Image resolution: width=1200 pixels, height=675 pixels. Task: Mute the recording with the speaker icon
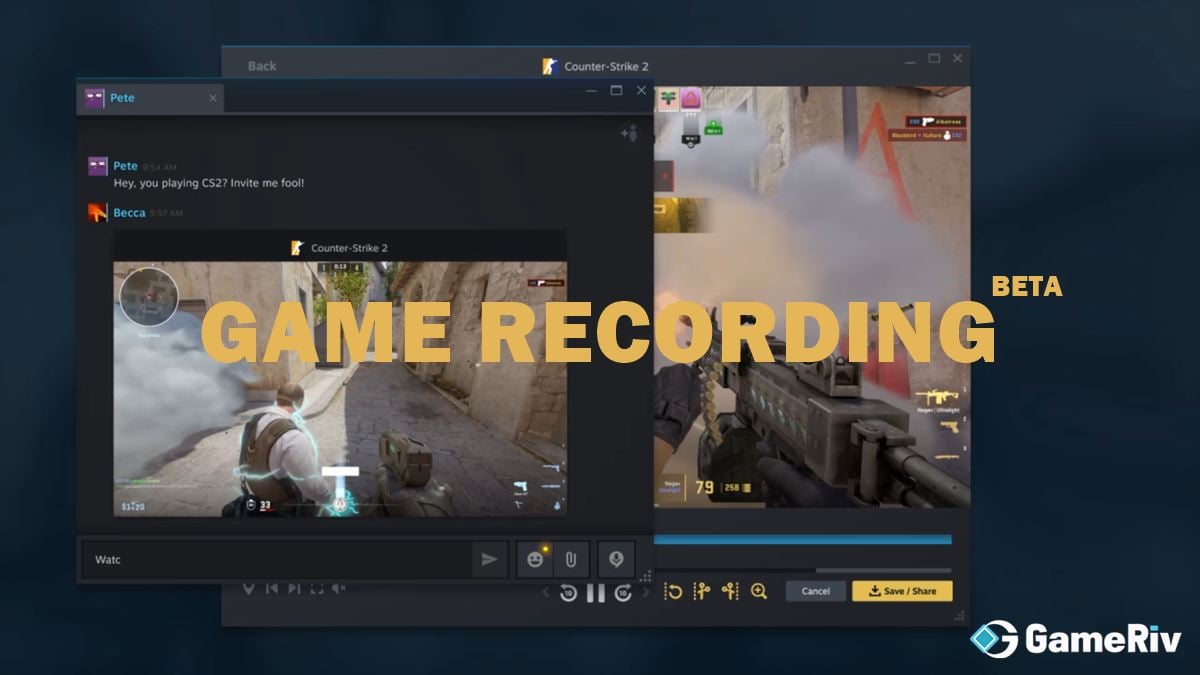[338, 588]
